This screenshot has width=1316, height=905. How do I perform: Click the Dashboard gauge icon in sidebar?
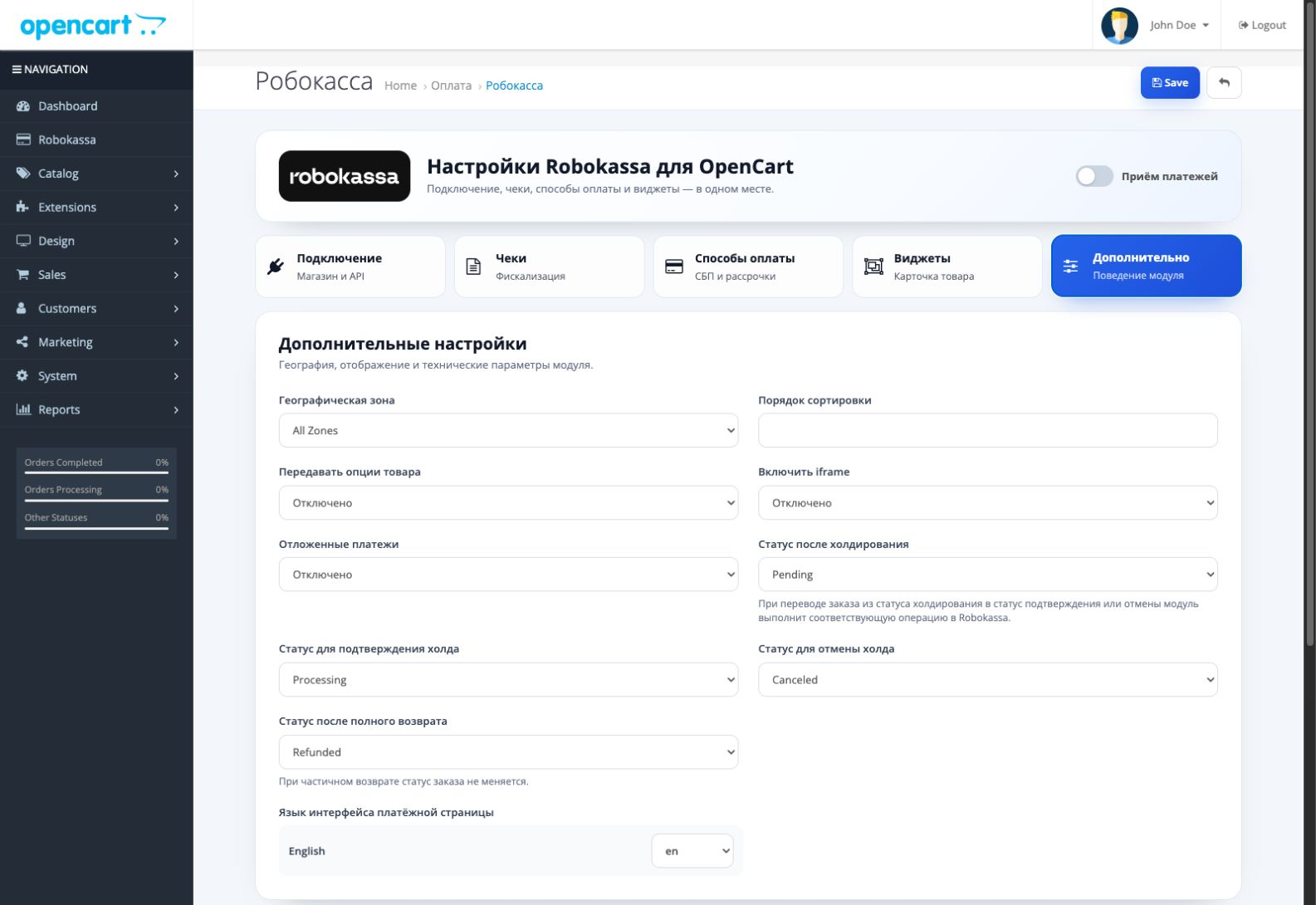coord(23,106)
